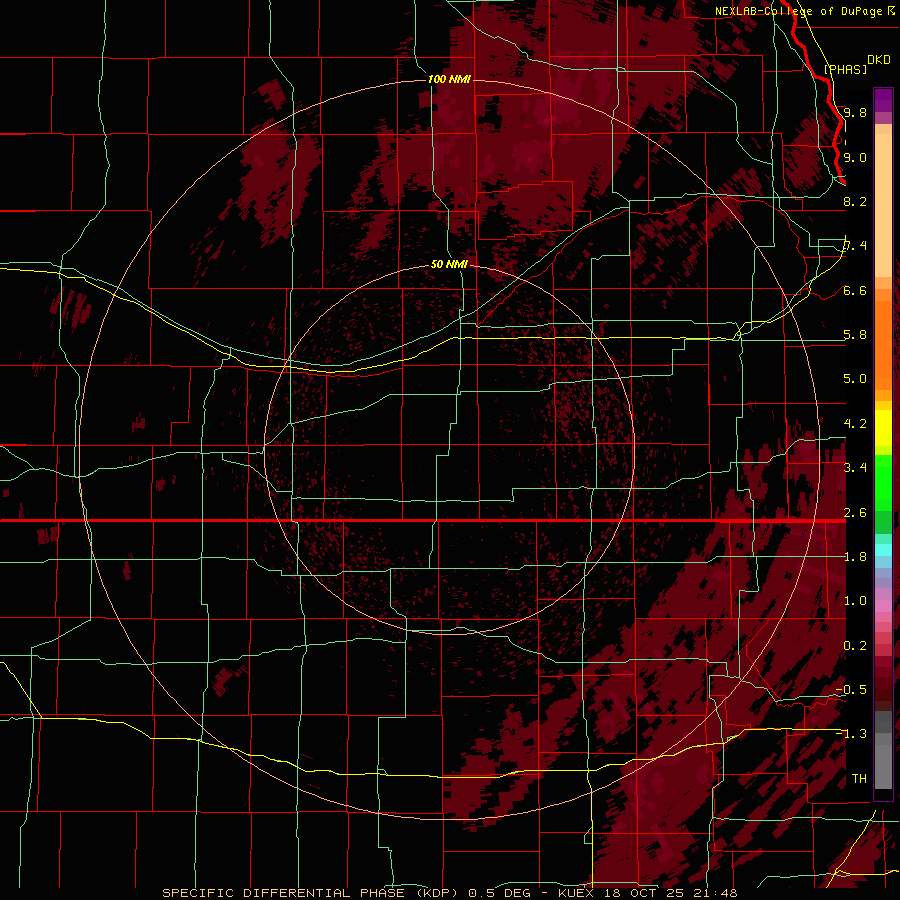This screenshot has width=900, height=900.
Task: Click the 6.6 value on color scale
Action: 855,290
